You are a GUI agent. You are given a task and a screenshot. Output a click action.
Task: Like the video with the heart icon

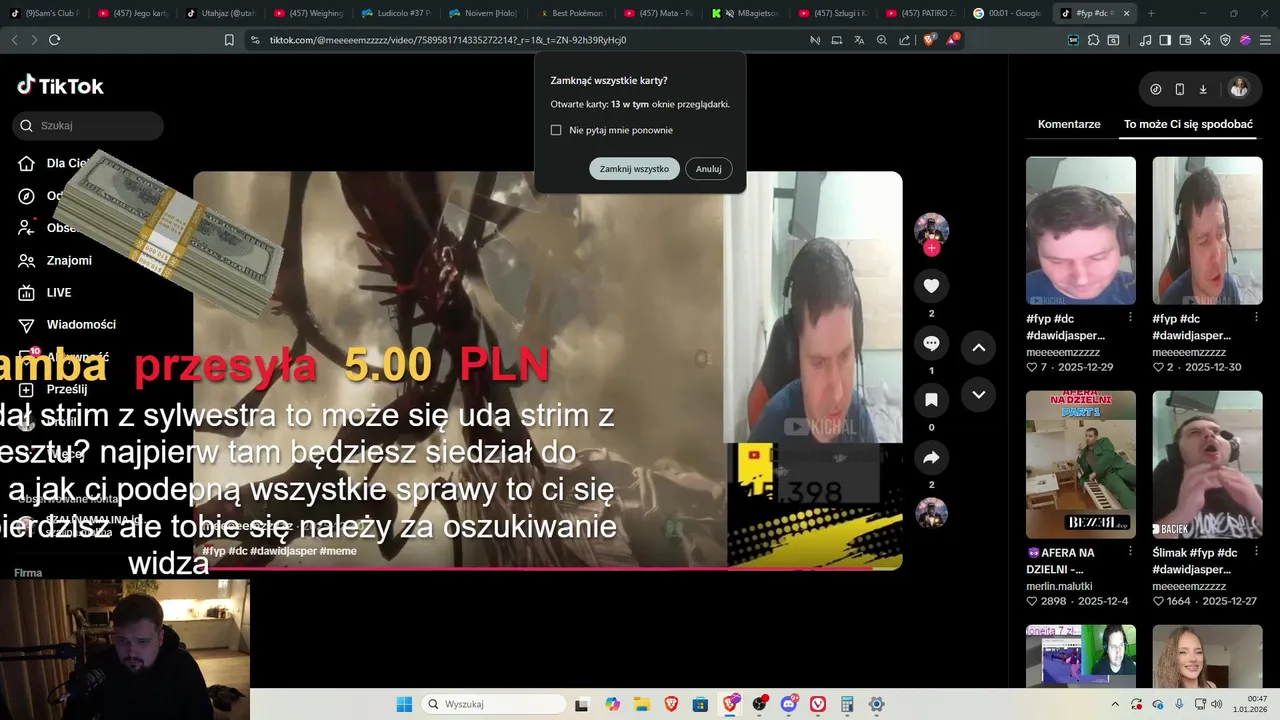[x=931, y=286]
